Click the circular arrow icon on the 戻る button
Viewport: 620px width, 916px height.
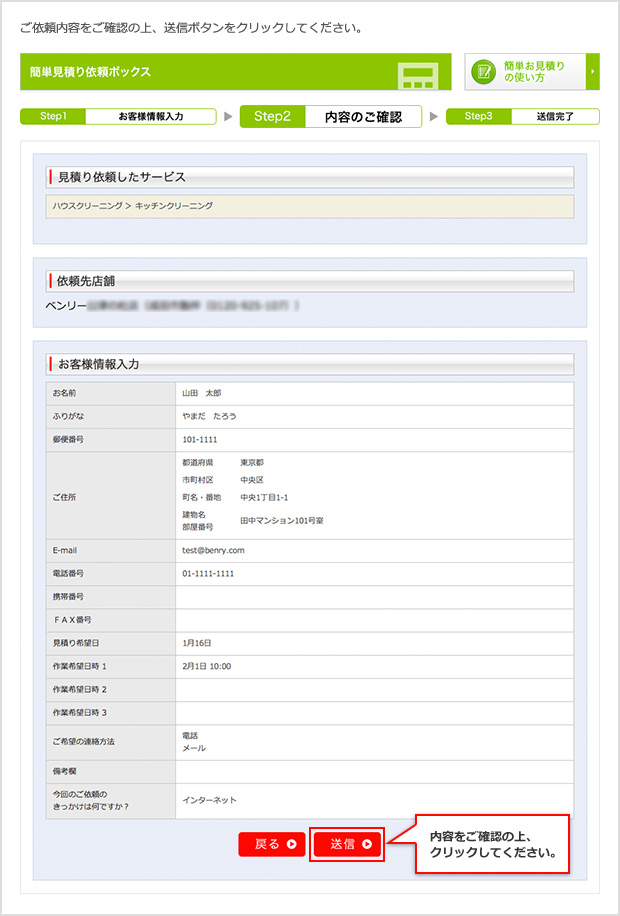[291, 844]
